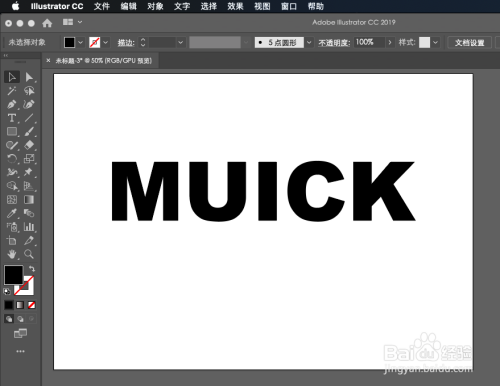
Task: Select the Rectangle tool
Action: click(x=12, y=132)
